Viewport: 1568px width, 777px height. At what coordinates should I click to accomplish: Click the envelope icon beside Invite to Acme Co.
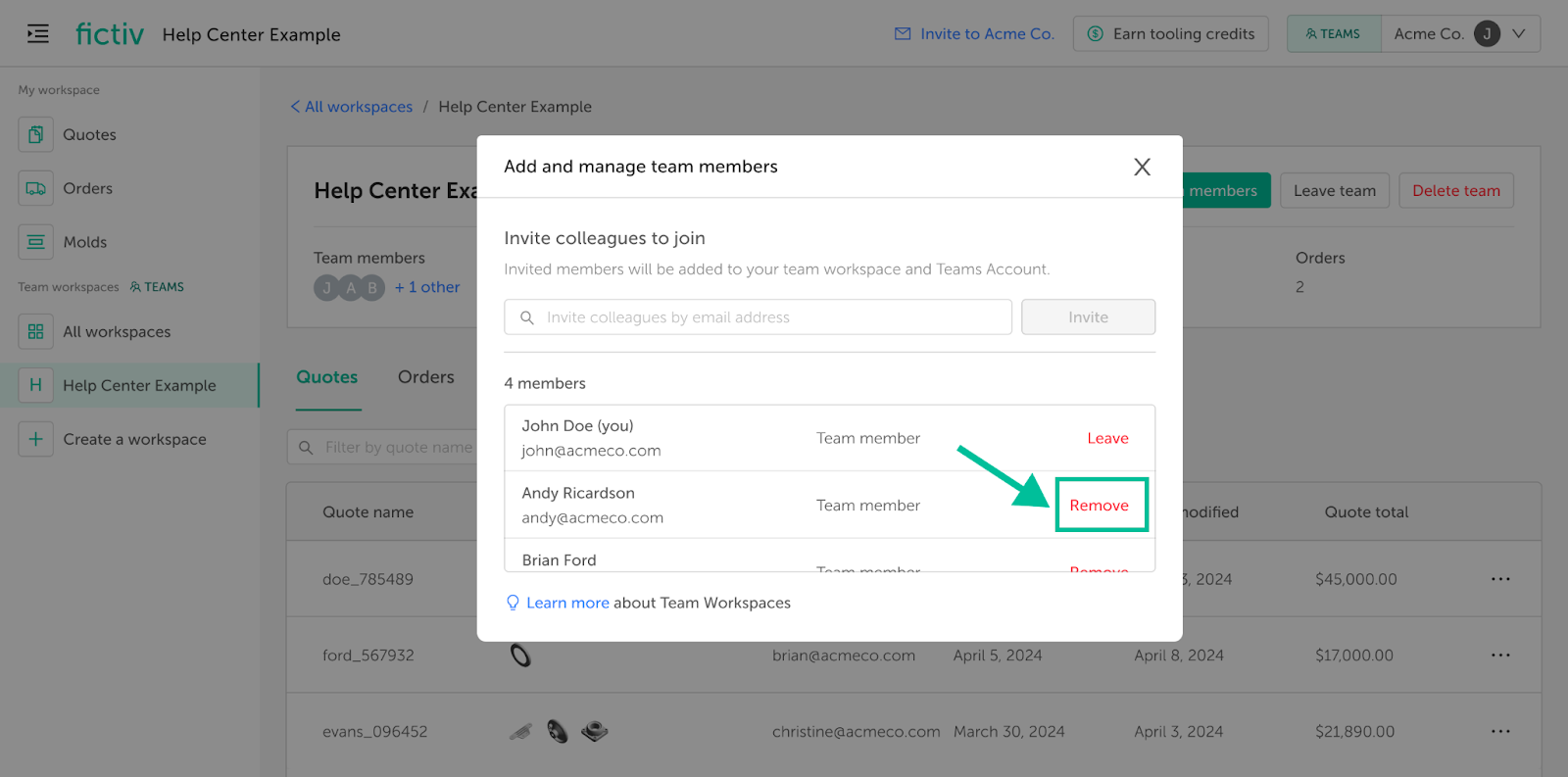pos(903,34)
